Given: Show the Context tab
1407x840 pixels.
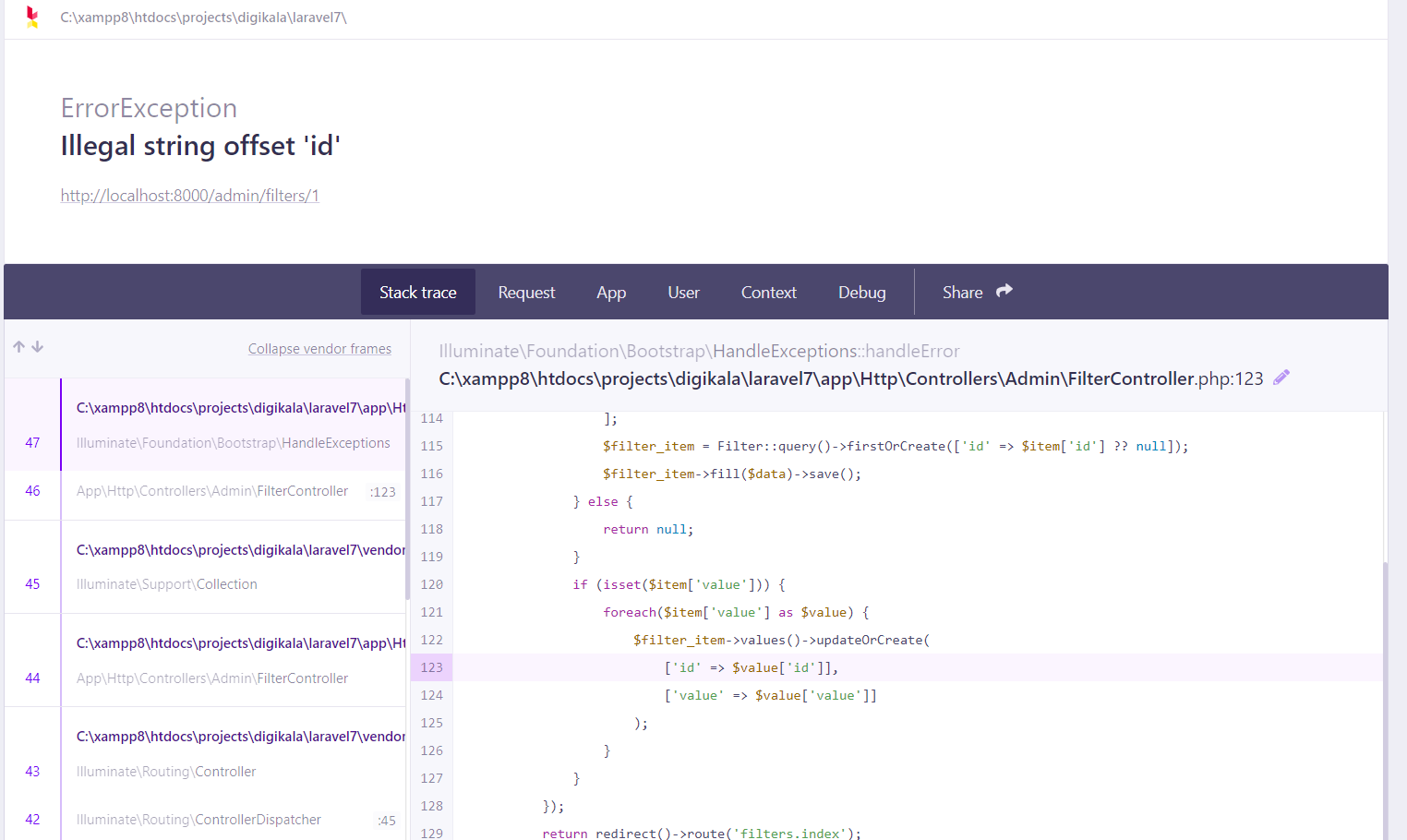Looking at the screenshot, I should click(x=769, y=292).
